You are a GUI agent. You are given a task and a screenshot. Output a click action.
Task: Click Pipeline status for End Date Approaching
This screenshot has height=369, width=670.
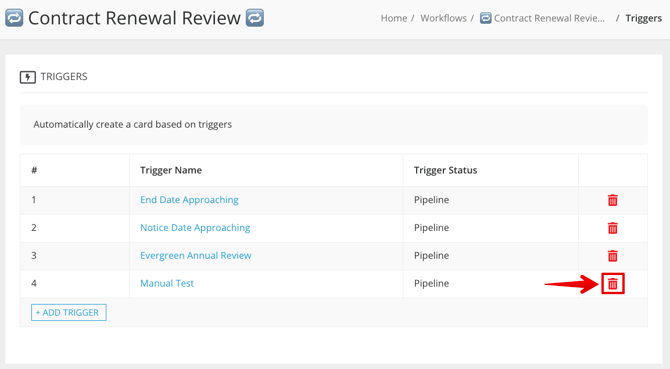pos(431,200)
